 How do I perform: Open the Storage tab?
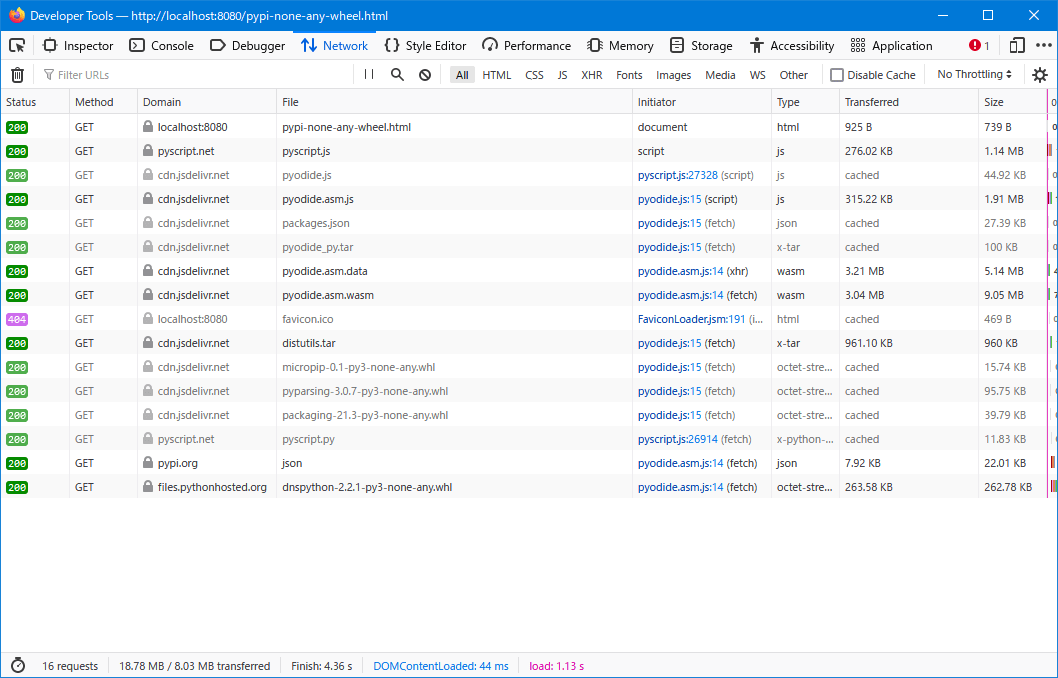tap(701, 46)
